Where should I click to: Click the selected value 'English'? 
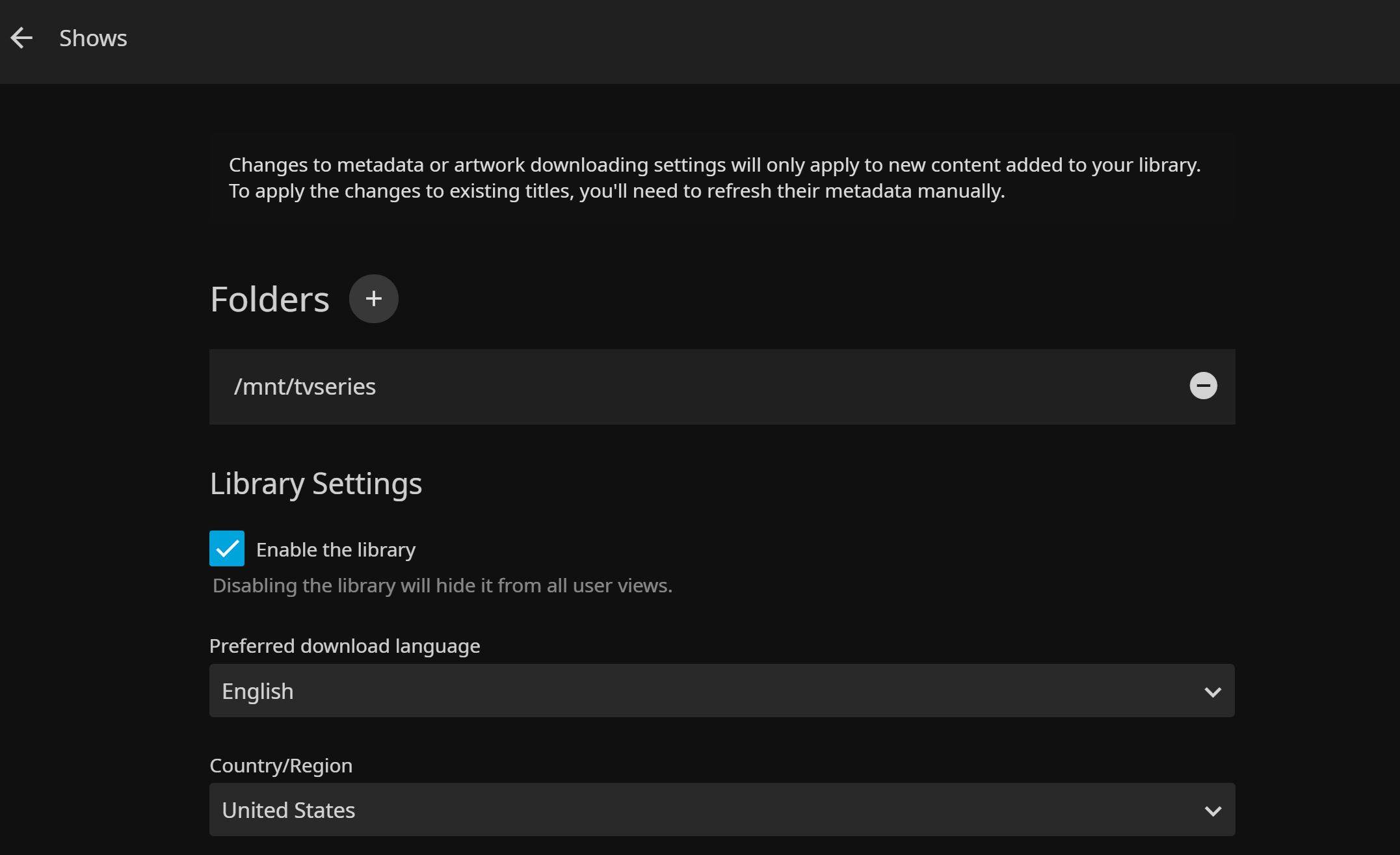pos(258,691)
